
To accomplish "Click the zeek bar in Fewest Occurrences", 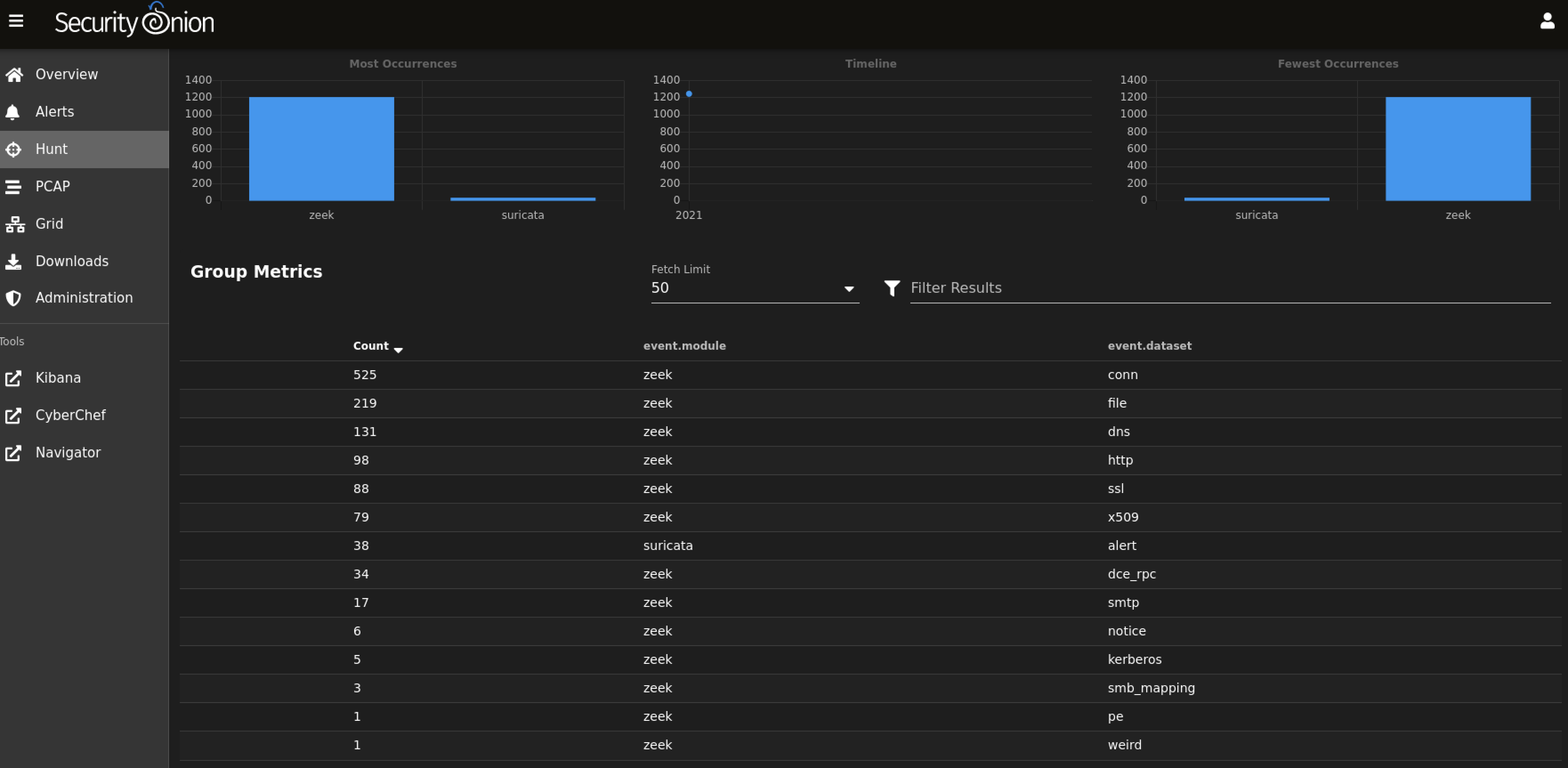I will [x=1458, y=149].
